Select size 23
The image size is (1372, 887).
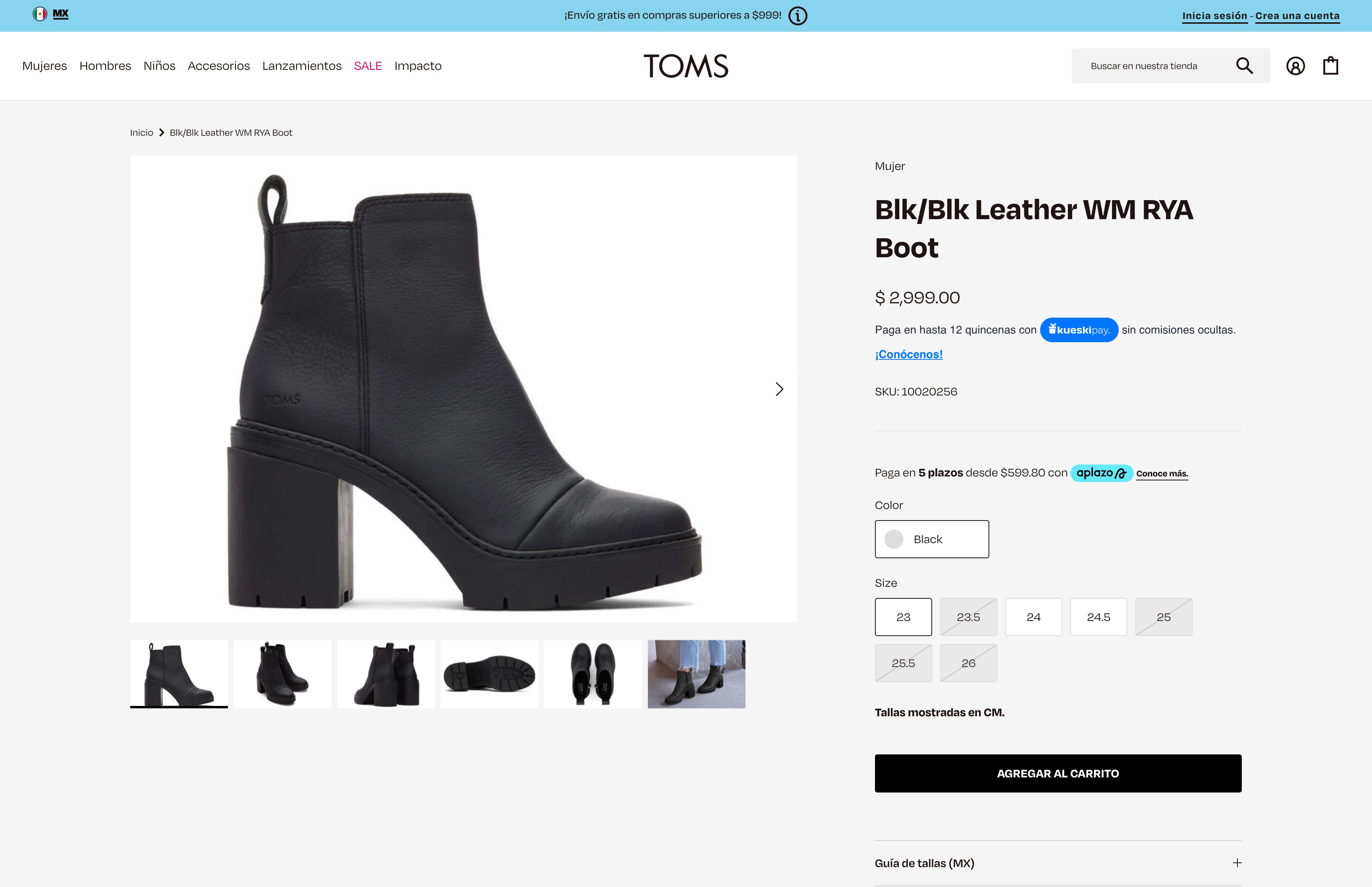pos(903,617)
